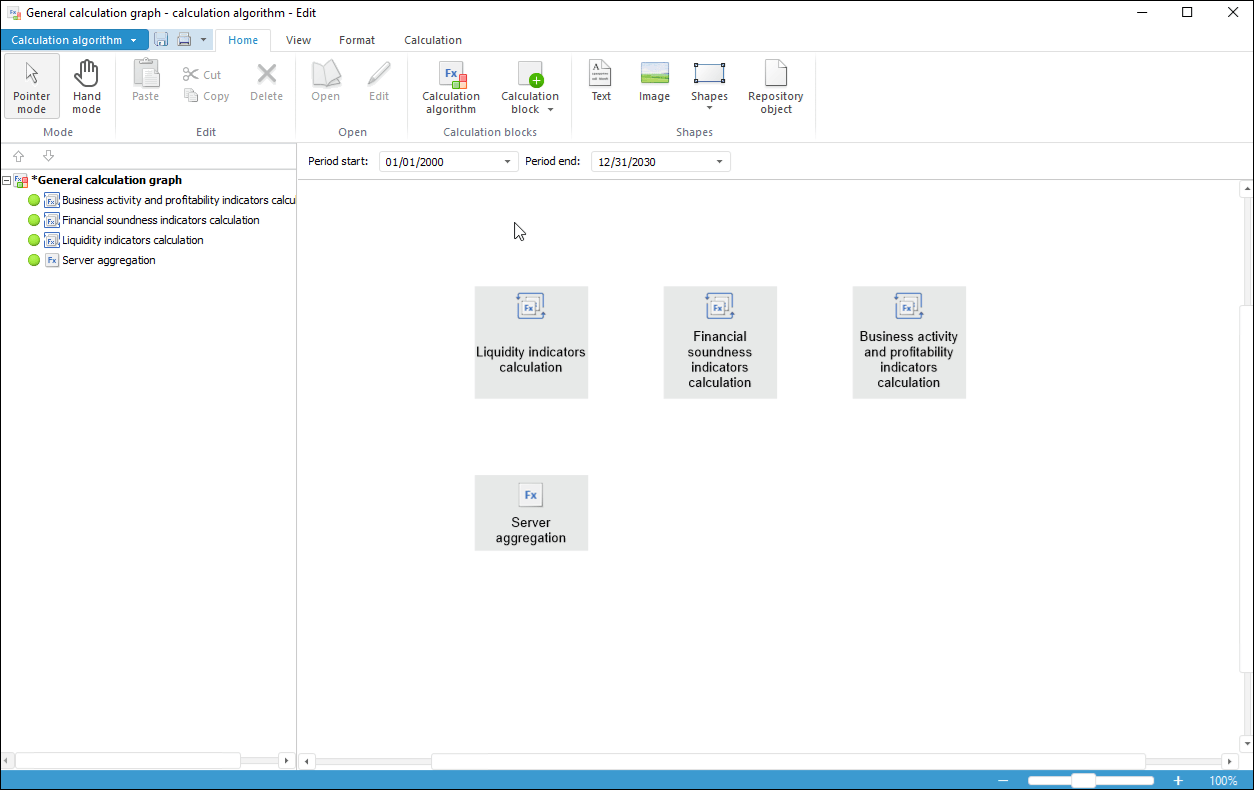Add a Text shape
This screenshot has height=790, width=1254.
(x=601, y=81)
